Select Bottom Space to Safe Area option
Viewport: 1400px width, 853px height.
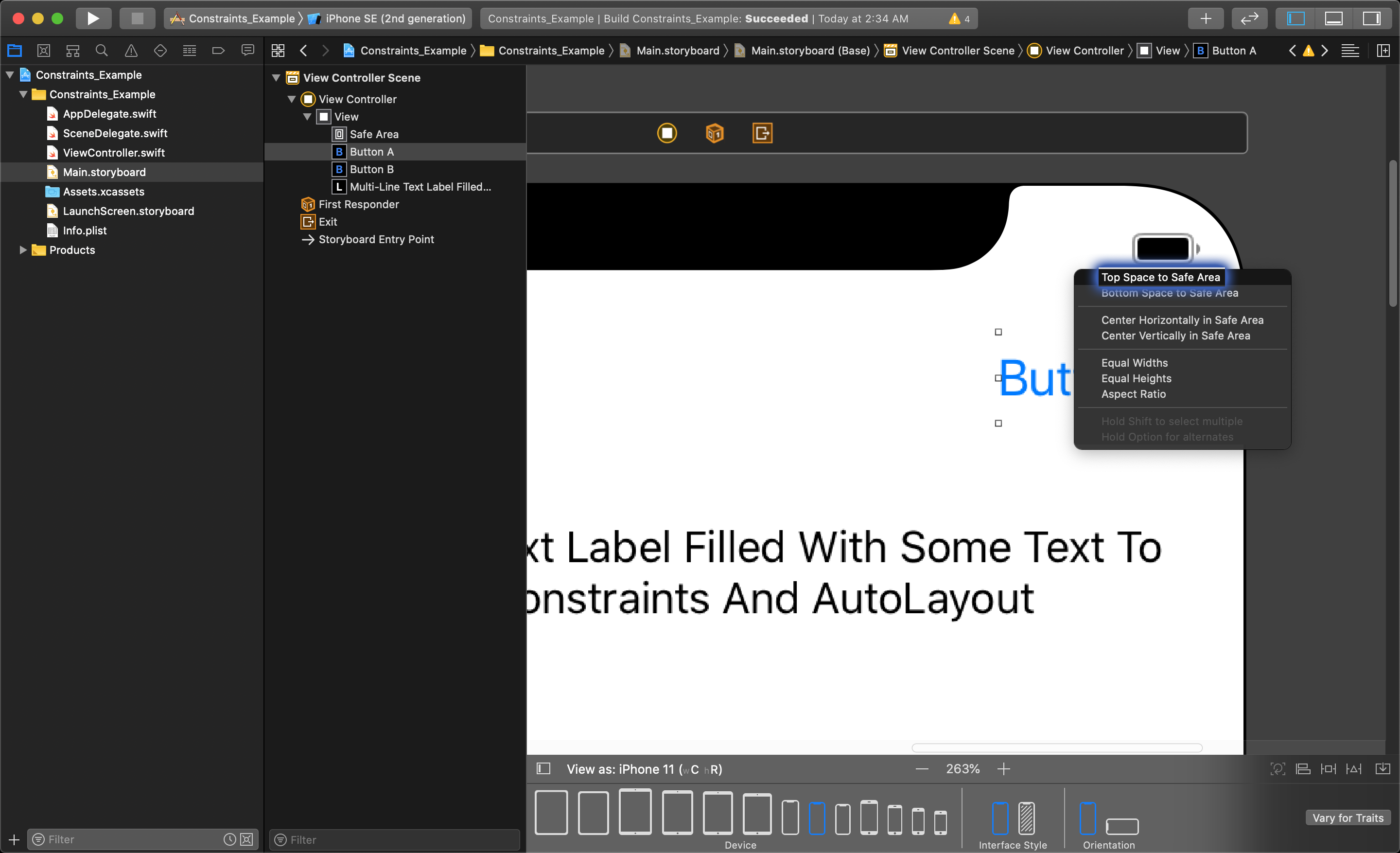pos(1170,293)
